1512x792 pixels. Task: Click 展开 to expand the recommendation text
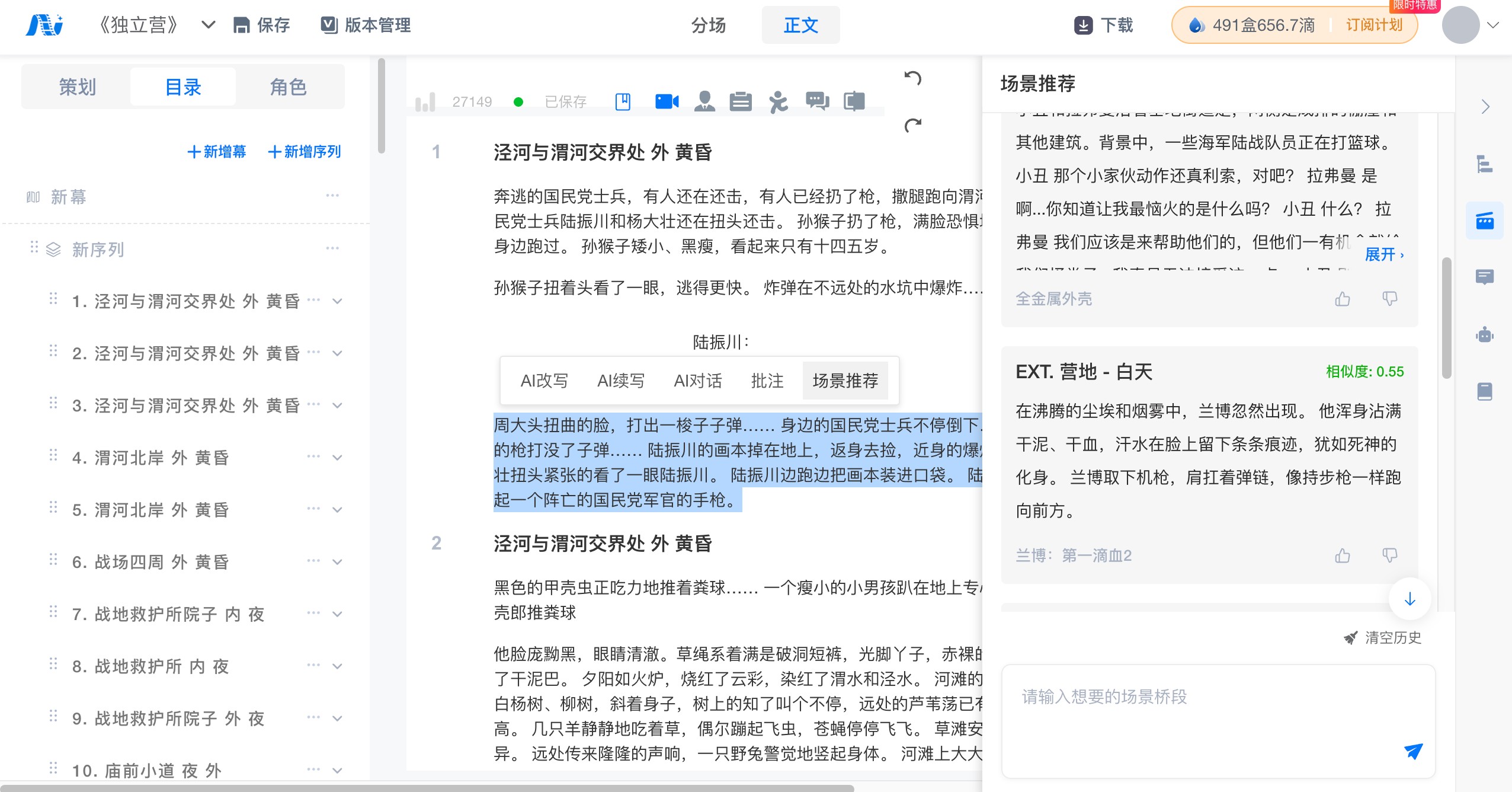pos(1384,255)
